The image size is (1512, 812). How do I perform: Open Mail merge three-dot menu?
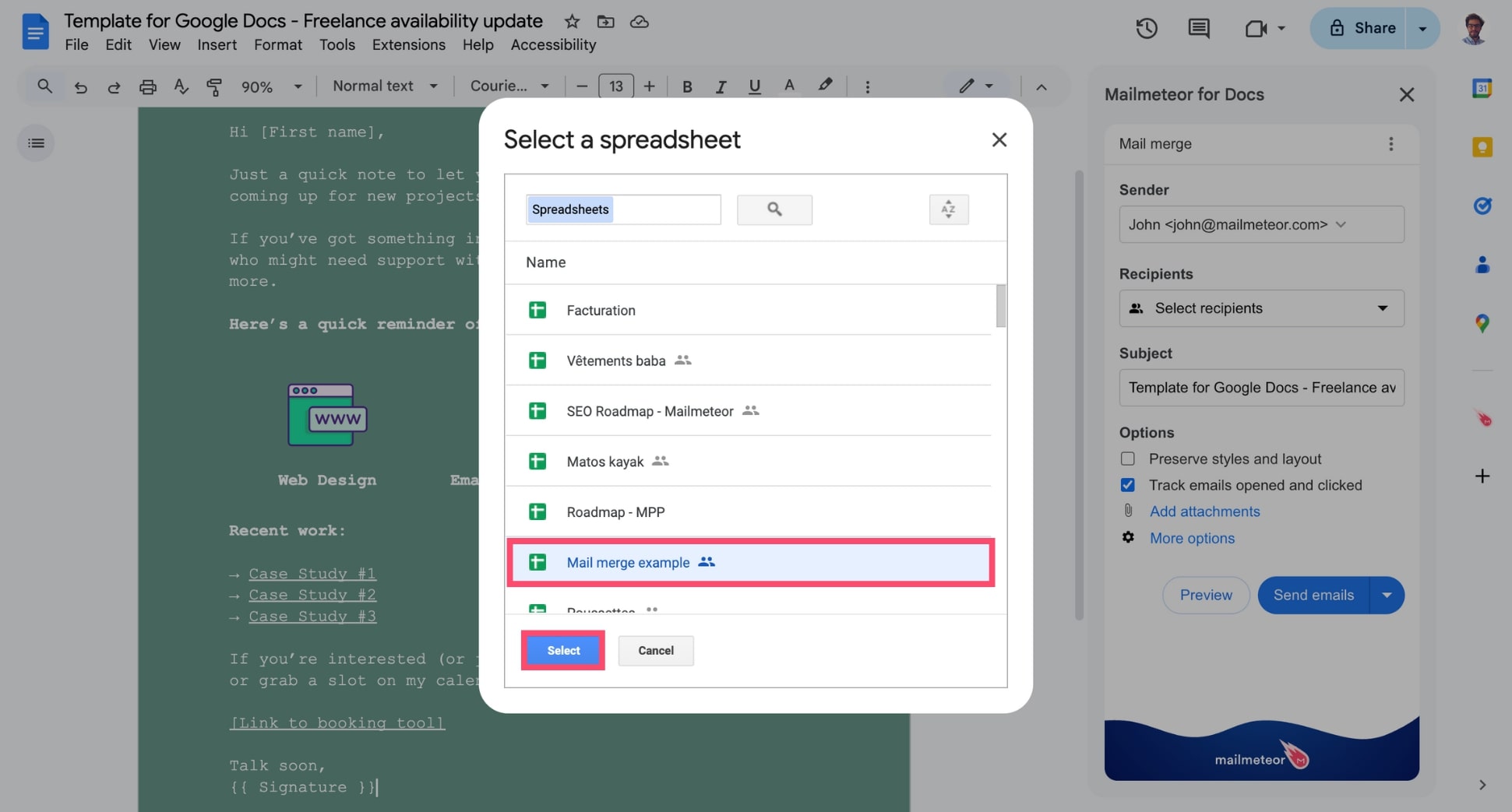pyautogui.click(x=1390, y=144)
